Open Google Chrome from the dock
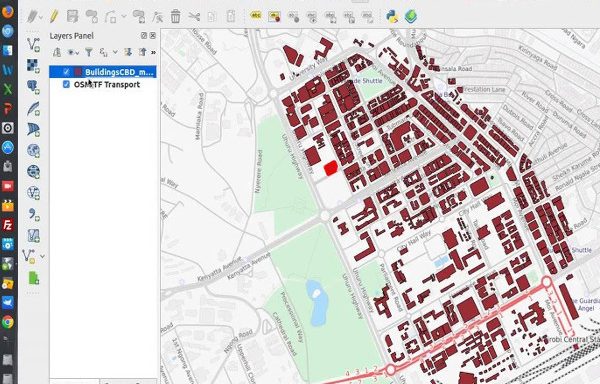 [x=8, y=322]
